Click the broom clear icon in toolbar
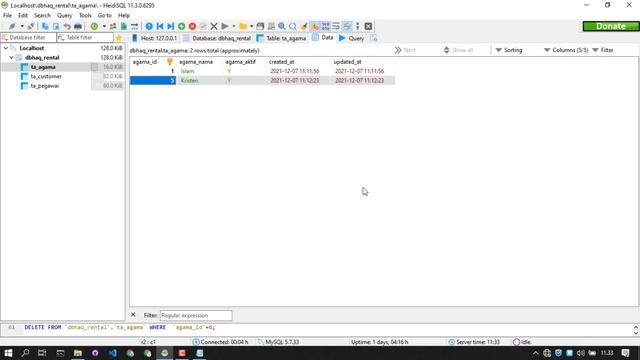 [304, 26]
